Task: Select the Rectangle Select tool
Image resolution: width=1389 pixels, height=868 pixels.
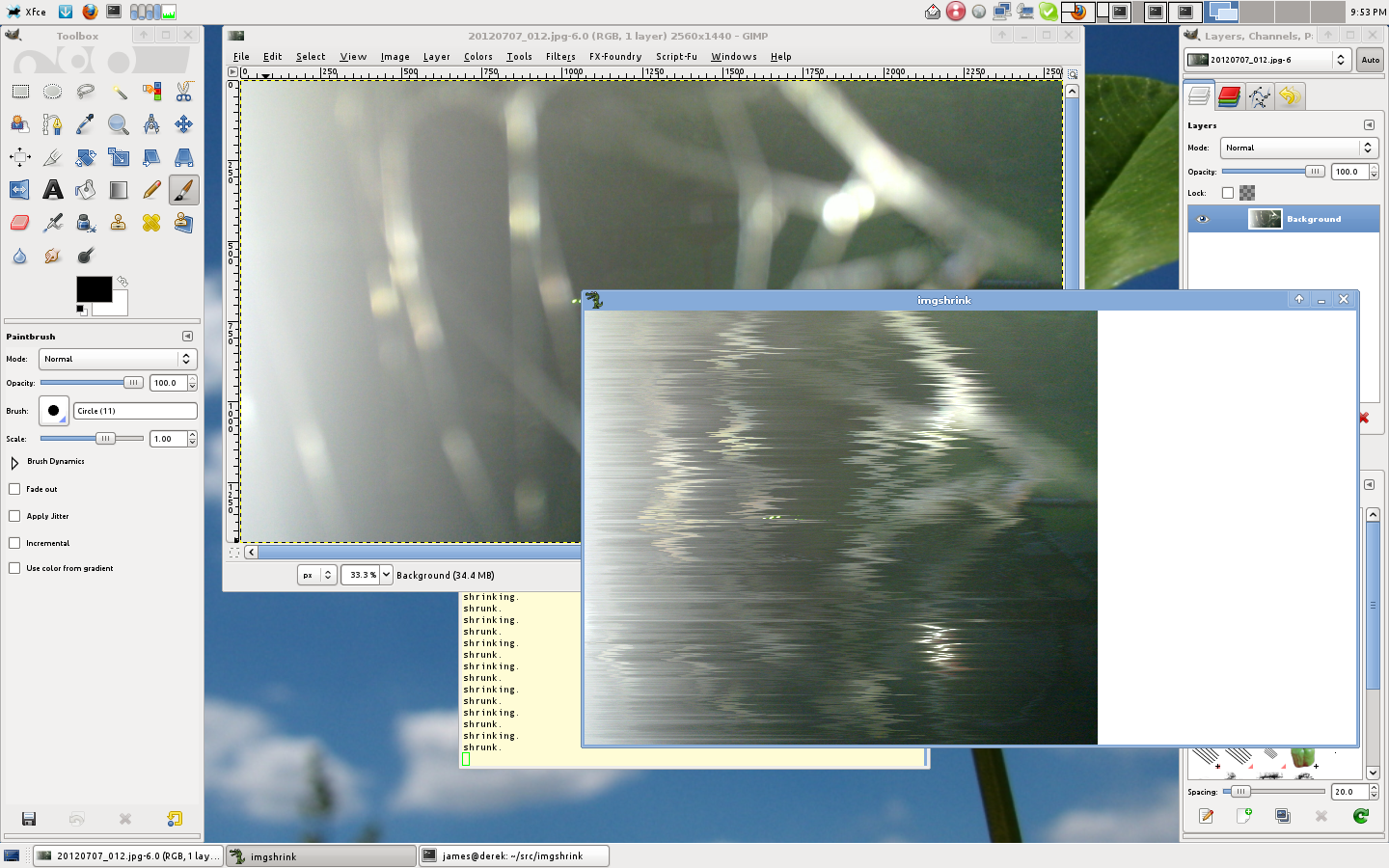Action: [20, 92]
